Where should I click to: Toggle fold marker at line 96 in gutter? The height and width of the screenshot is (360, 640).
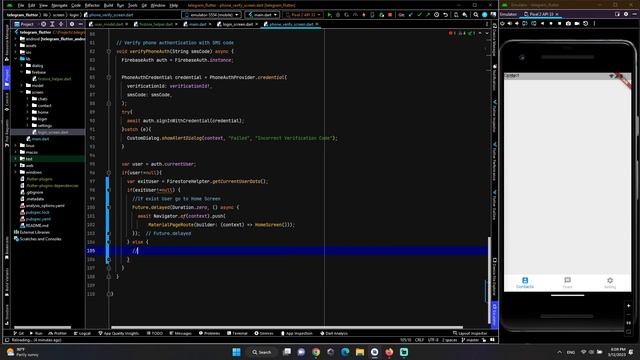[109, 173]
